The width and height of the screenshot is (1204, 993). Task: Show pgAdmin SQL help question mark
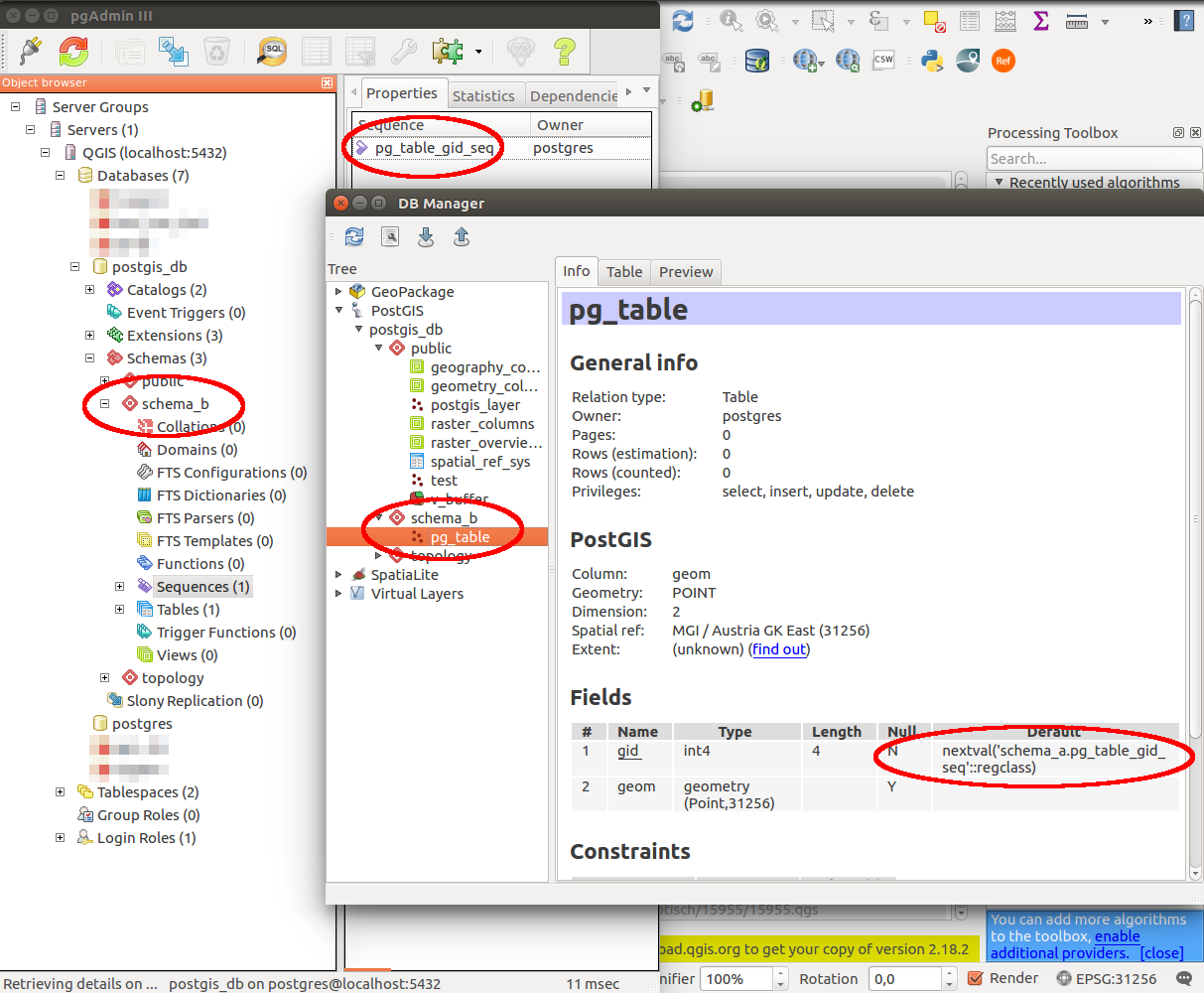point(565,51)
